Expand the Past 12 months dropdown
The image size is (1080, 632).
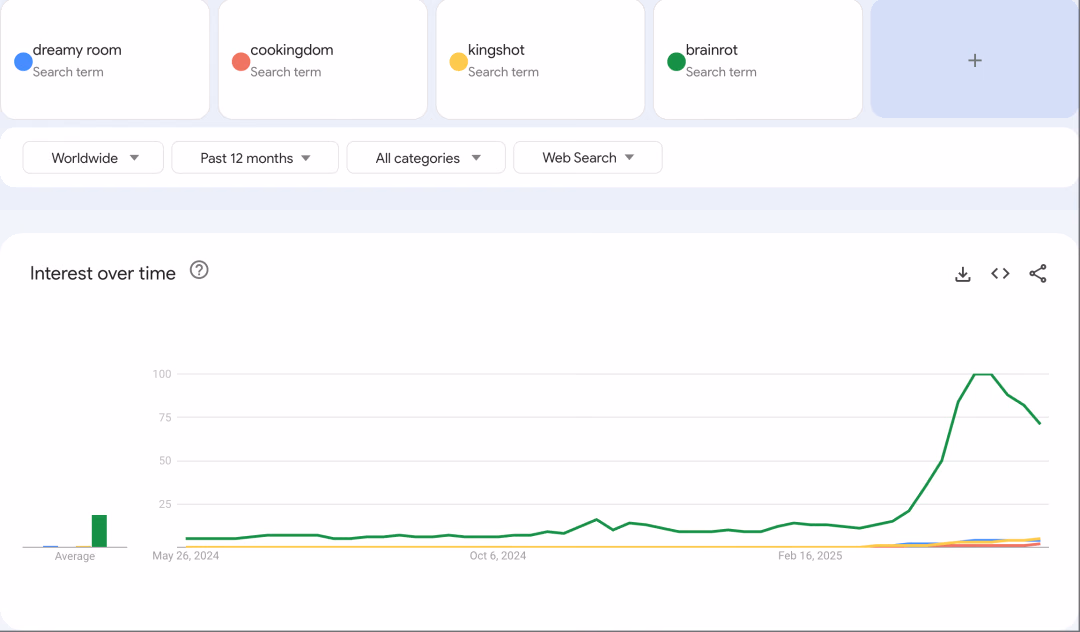255,158
